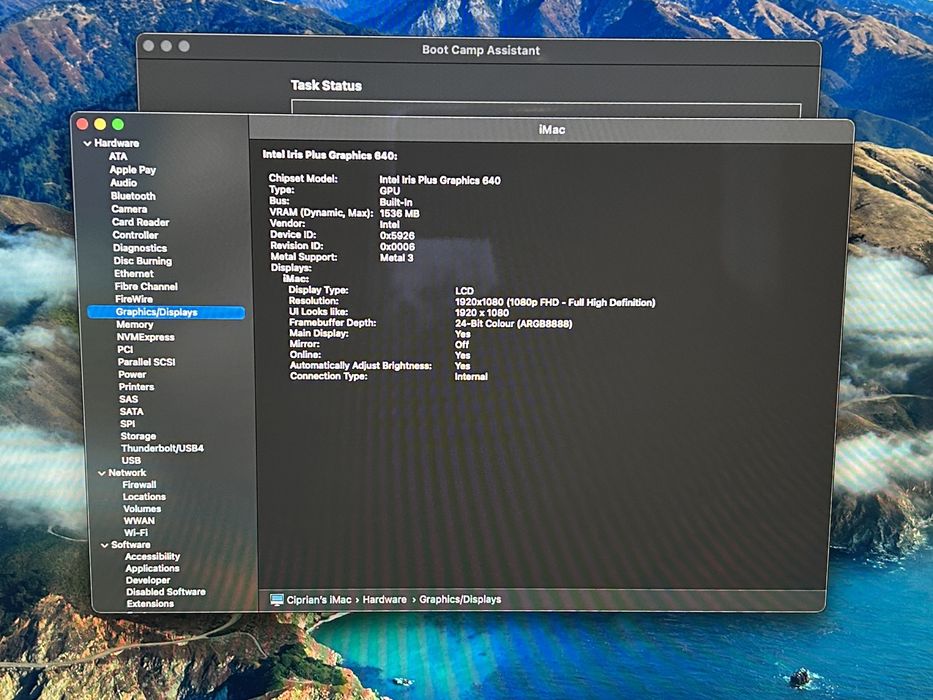Open Fibre Channel entry
Image resolution: width=933 pixels, height=700 pixels.
pos(146,286)
